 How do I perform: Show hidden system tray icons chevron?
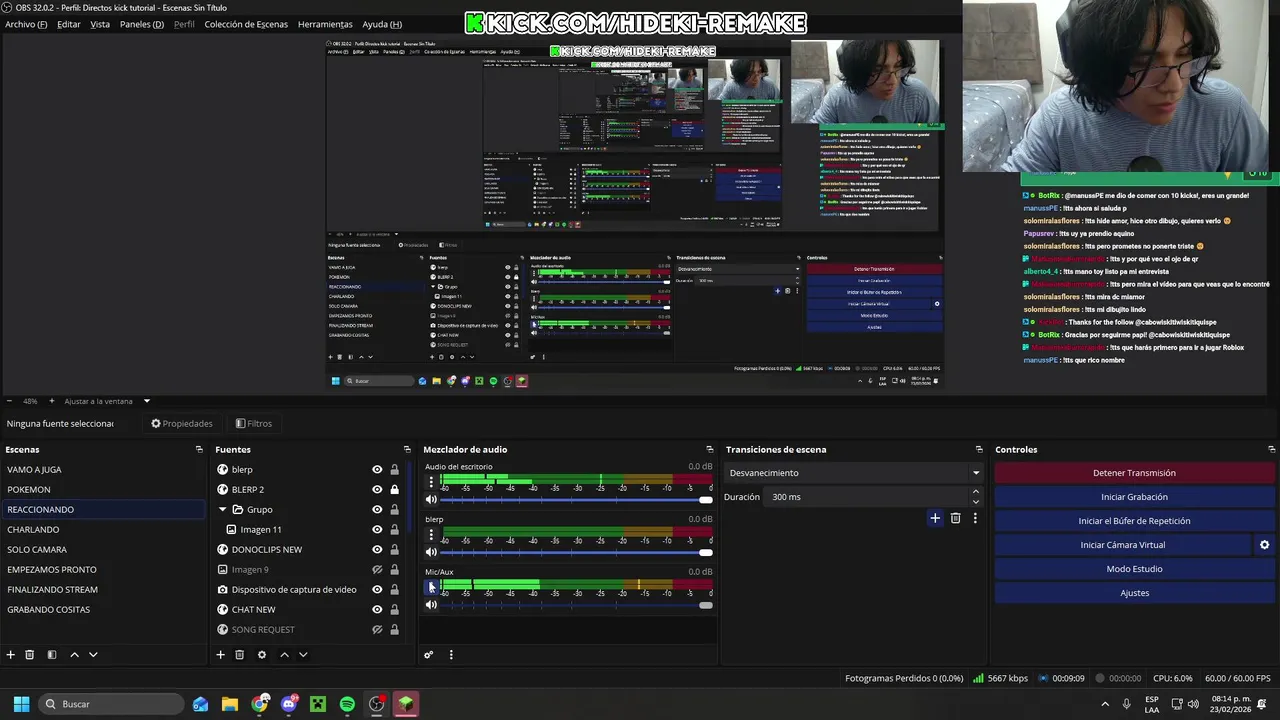click(x=1105, y=704)
